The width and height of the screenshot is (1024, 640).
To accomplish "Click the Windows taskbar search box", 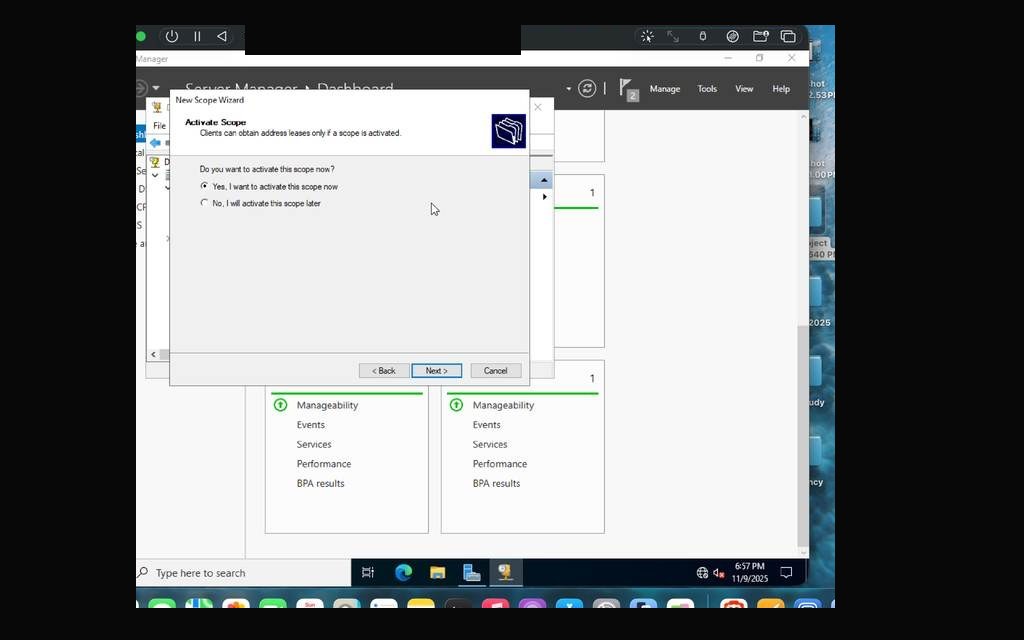I will (x=244, y=573).
